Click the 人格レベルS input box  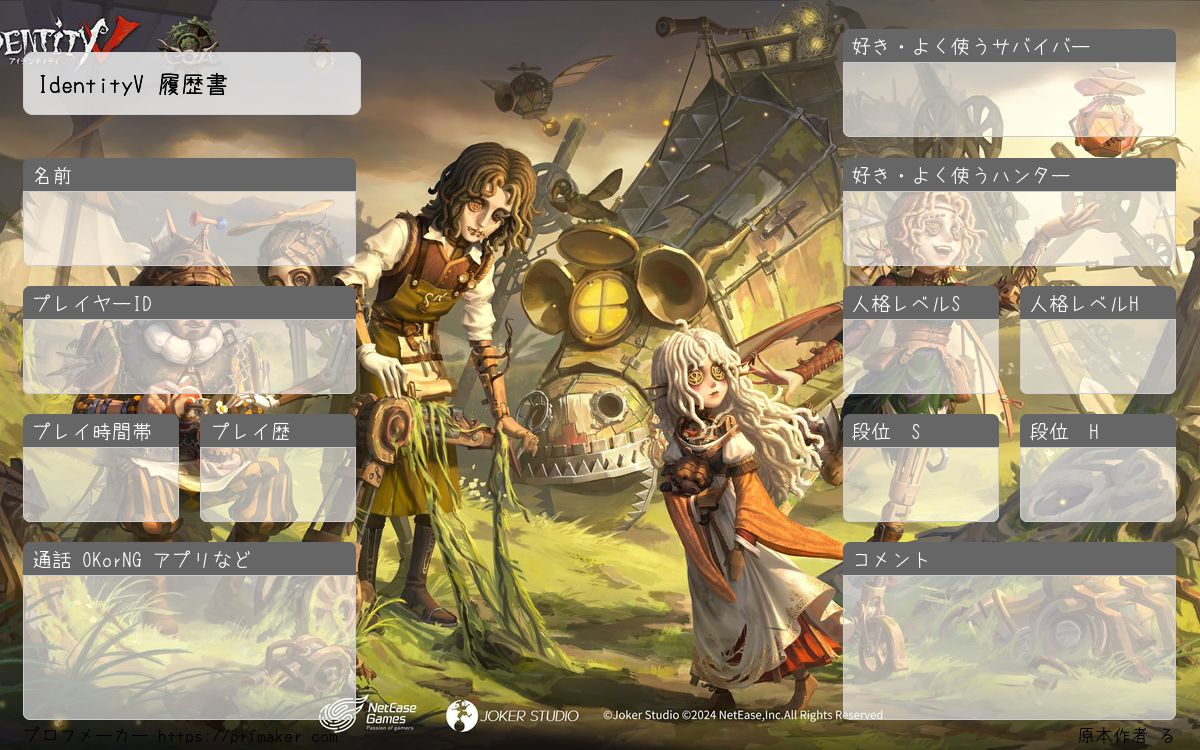(x=921, y=356)
